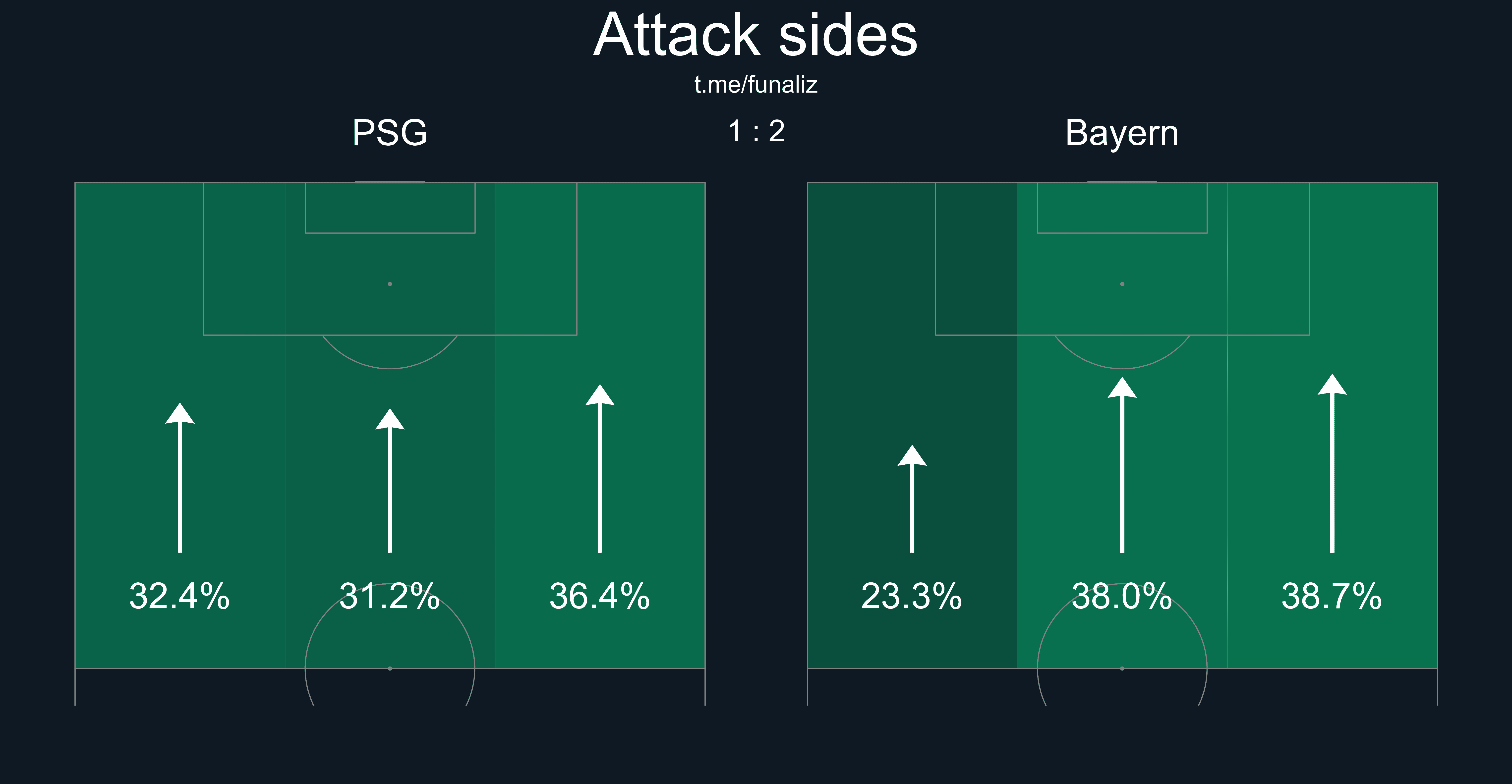This screenshot has height=784, width=1512.
Task: Select the 31.2% PSG center value
Action: tap(390, 596)
